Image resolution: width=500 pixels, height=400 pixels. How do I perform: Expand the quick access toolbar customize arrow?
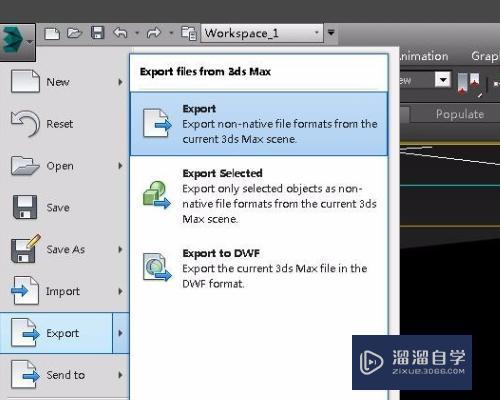click(x=331, y=33)
